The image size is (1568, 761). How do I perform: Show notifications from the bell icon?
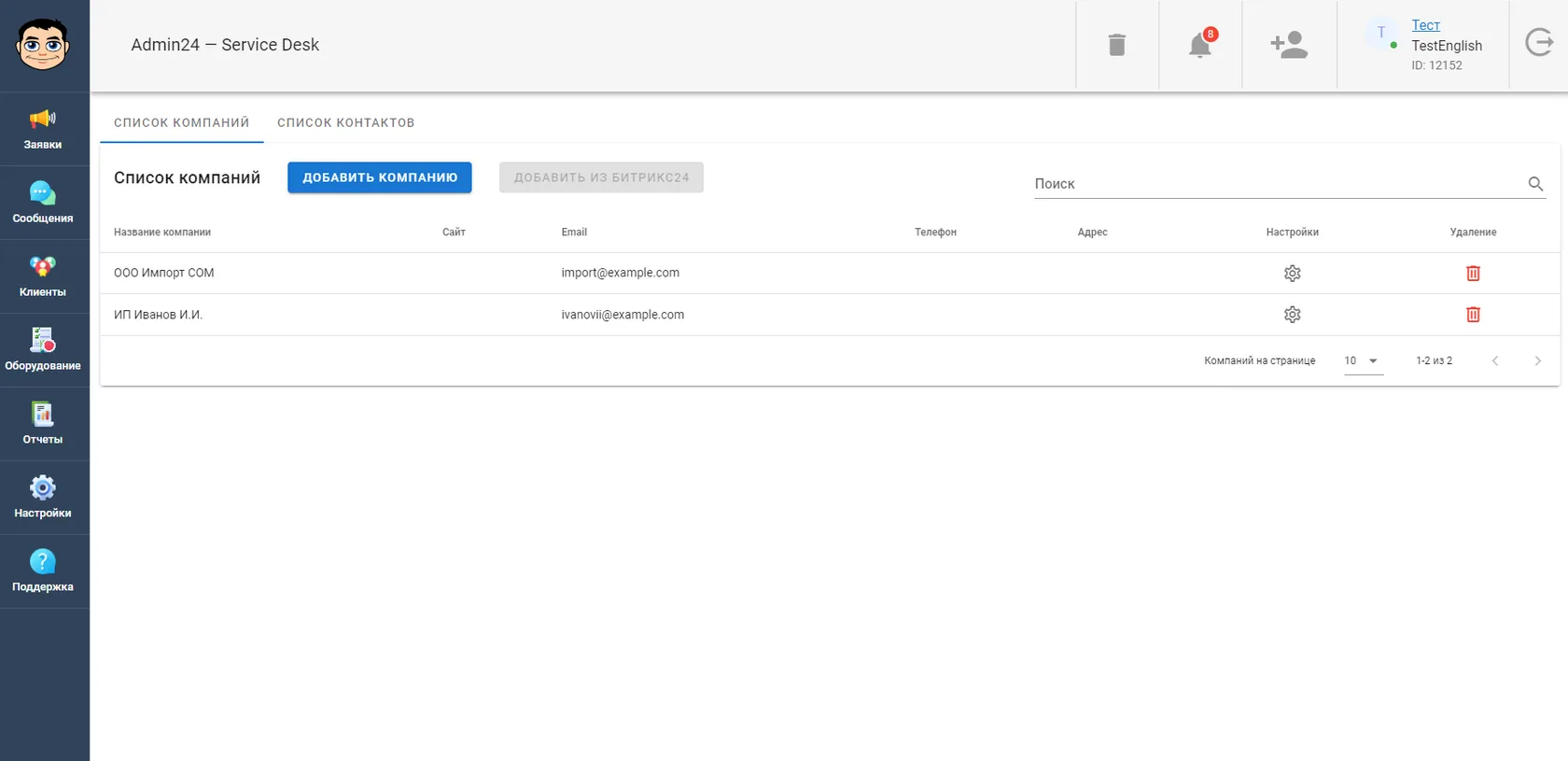click(1200, 45)
